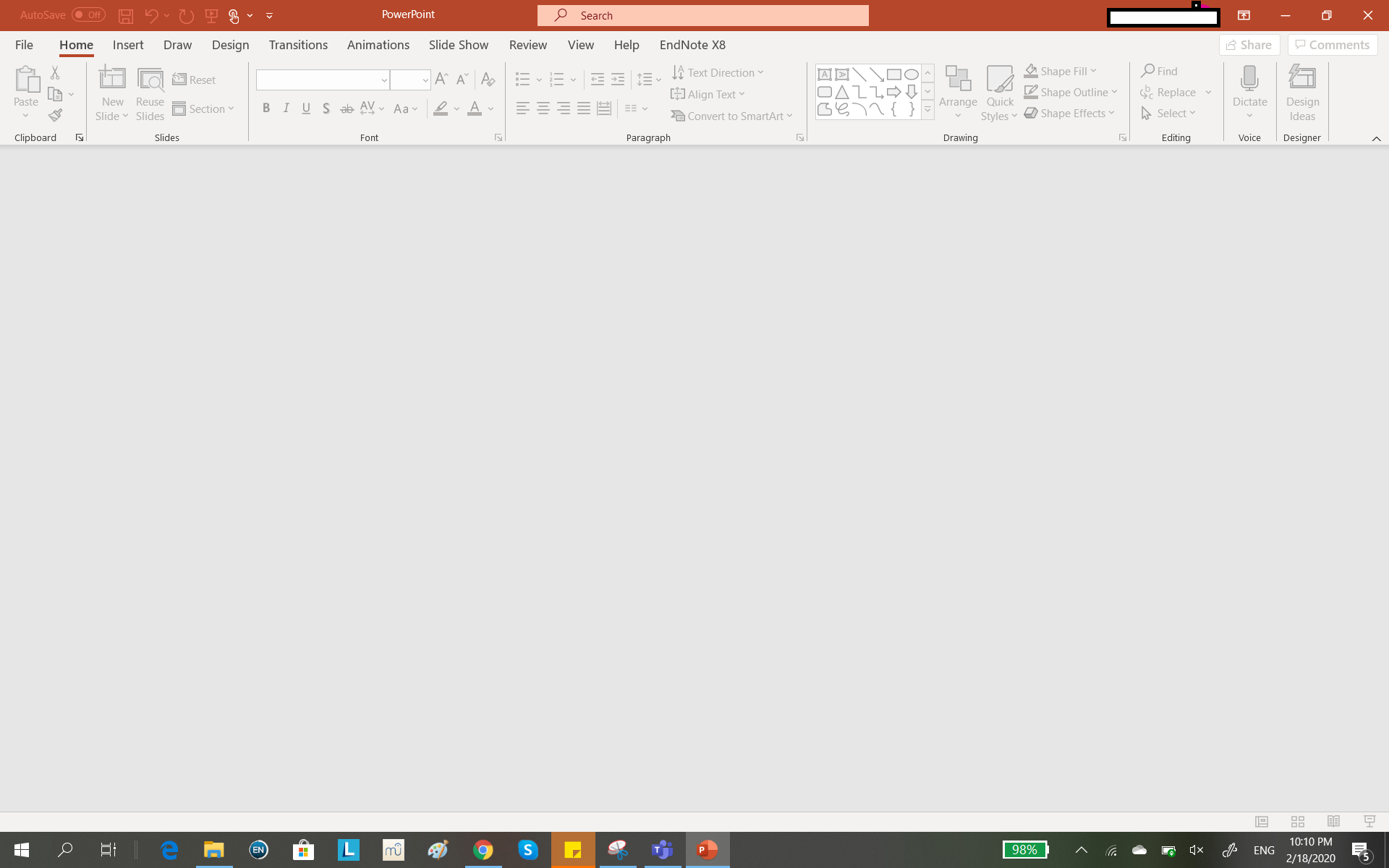This screenshot has height=868, width=1389.
Task: Click the Cut scissors icon
Action: point(55,72)
